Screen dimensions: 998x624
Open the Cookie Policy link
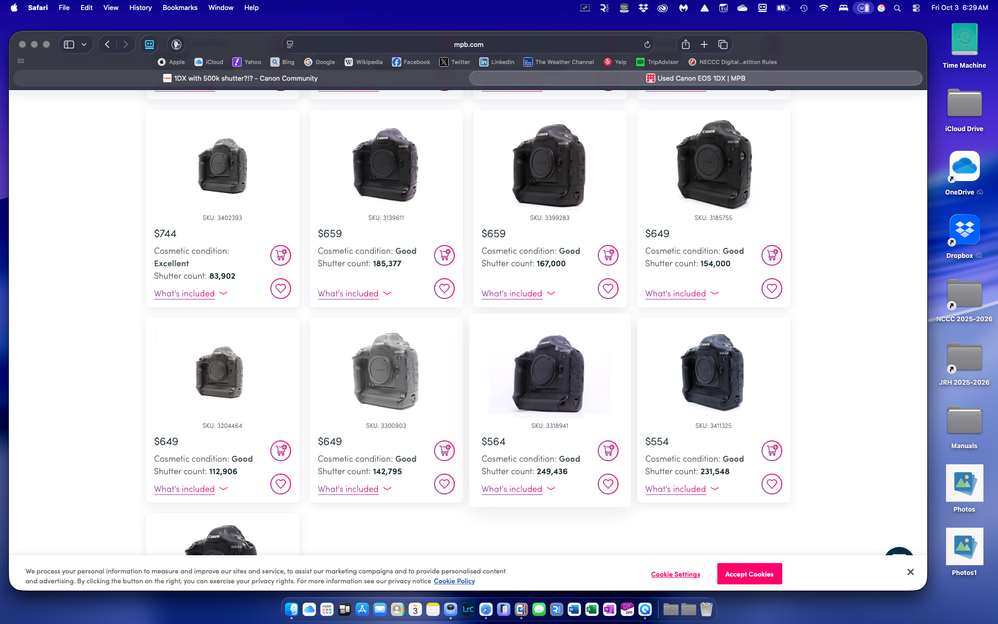454,581
